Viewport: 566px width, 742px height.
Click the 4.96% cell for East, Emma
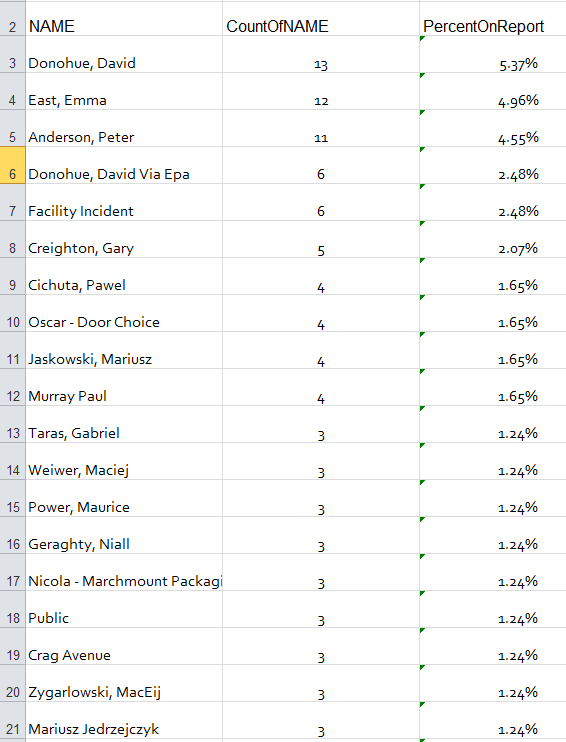point(493,91)
